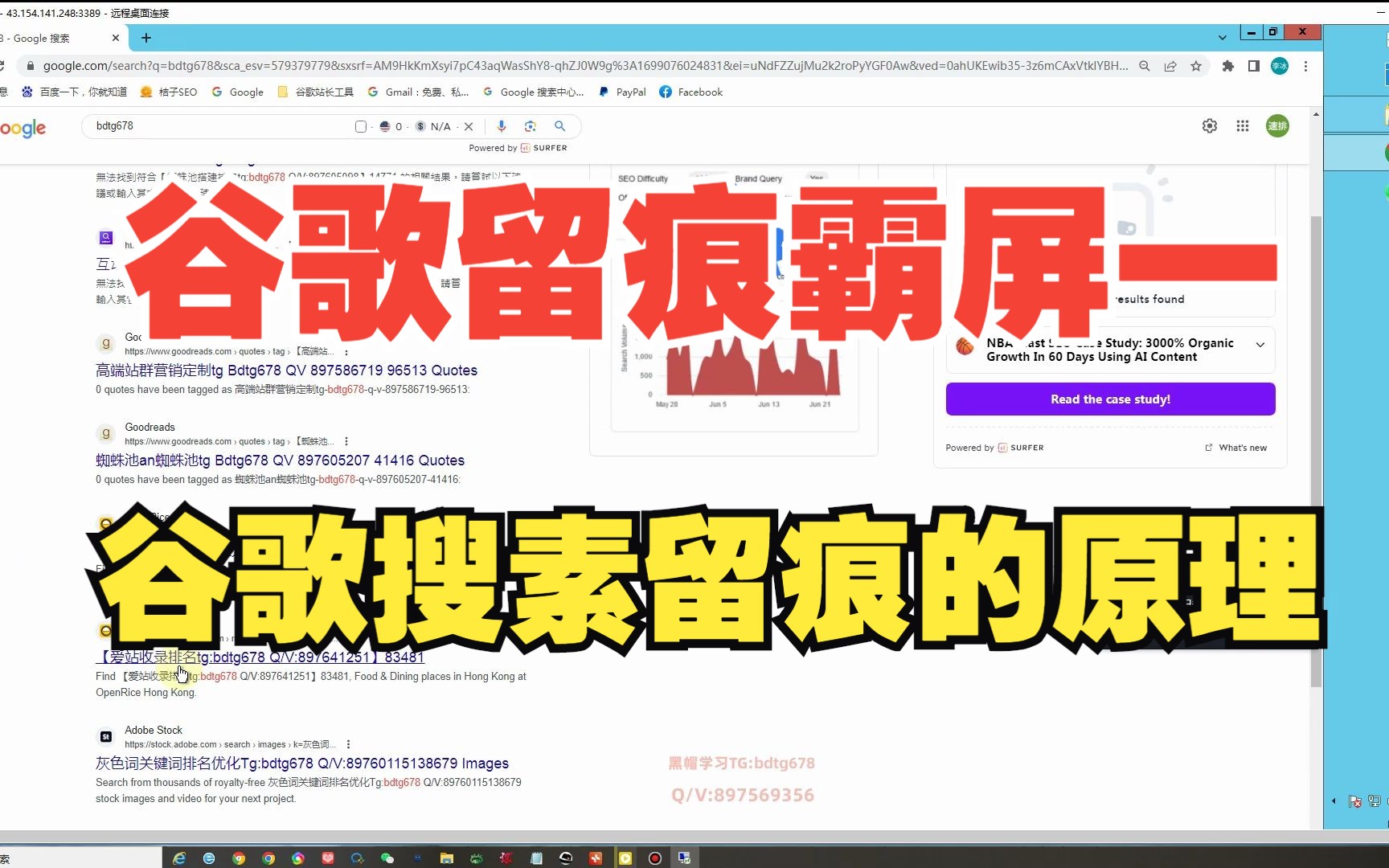Close the Google 搜索 tab
This screenshot has height=868, width=1389.
pos(116,38)
